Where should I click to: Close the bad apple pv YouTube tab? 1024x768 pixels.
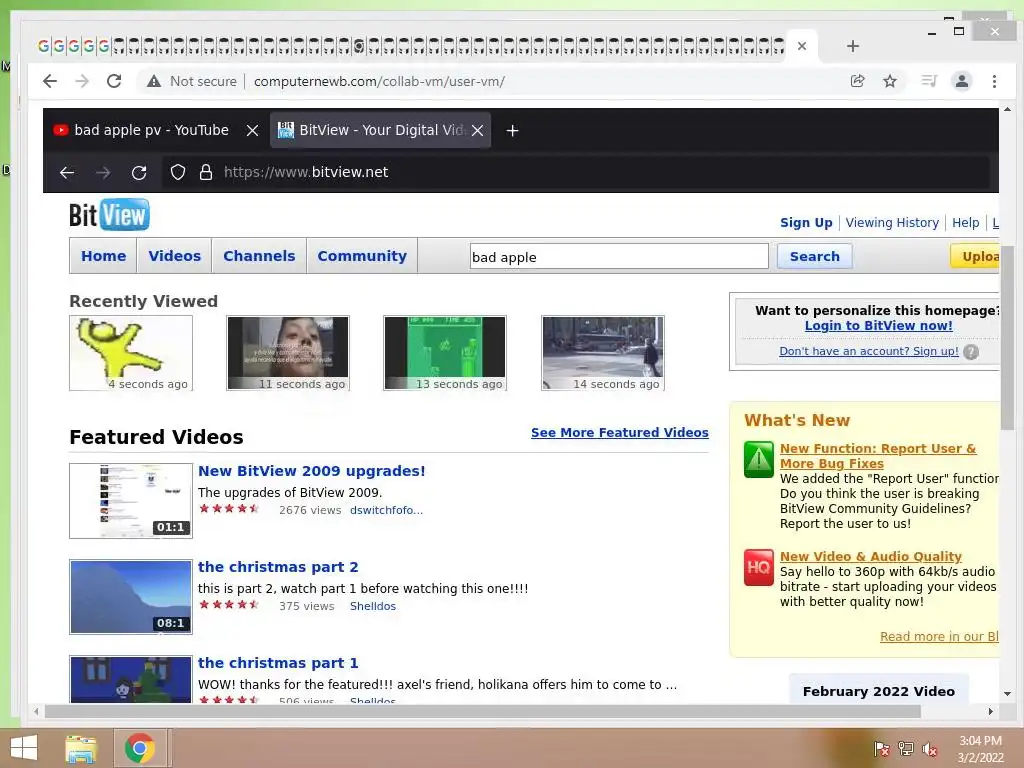(x=252, y=131)
